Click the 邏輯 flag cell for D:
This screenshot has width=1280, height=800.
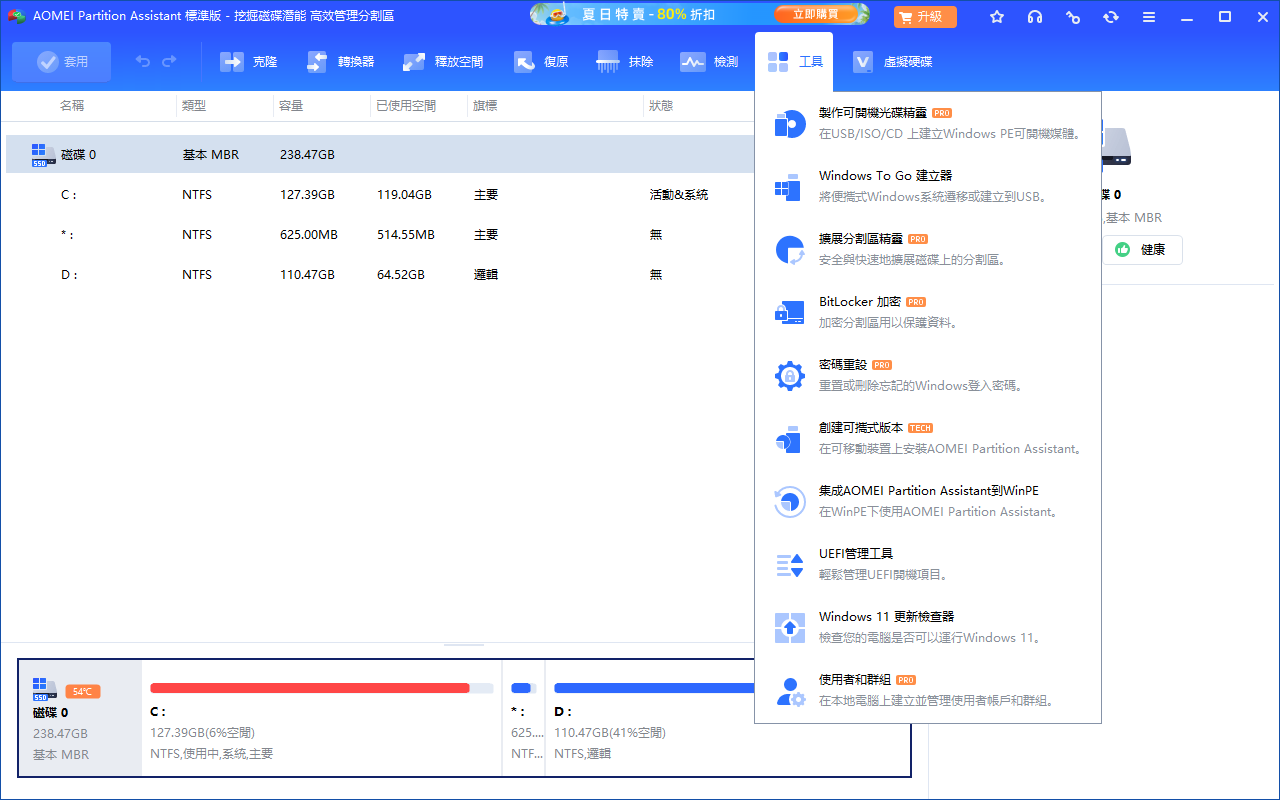(486, 275)
